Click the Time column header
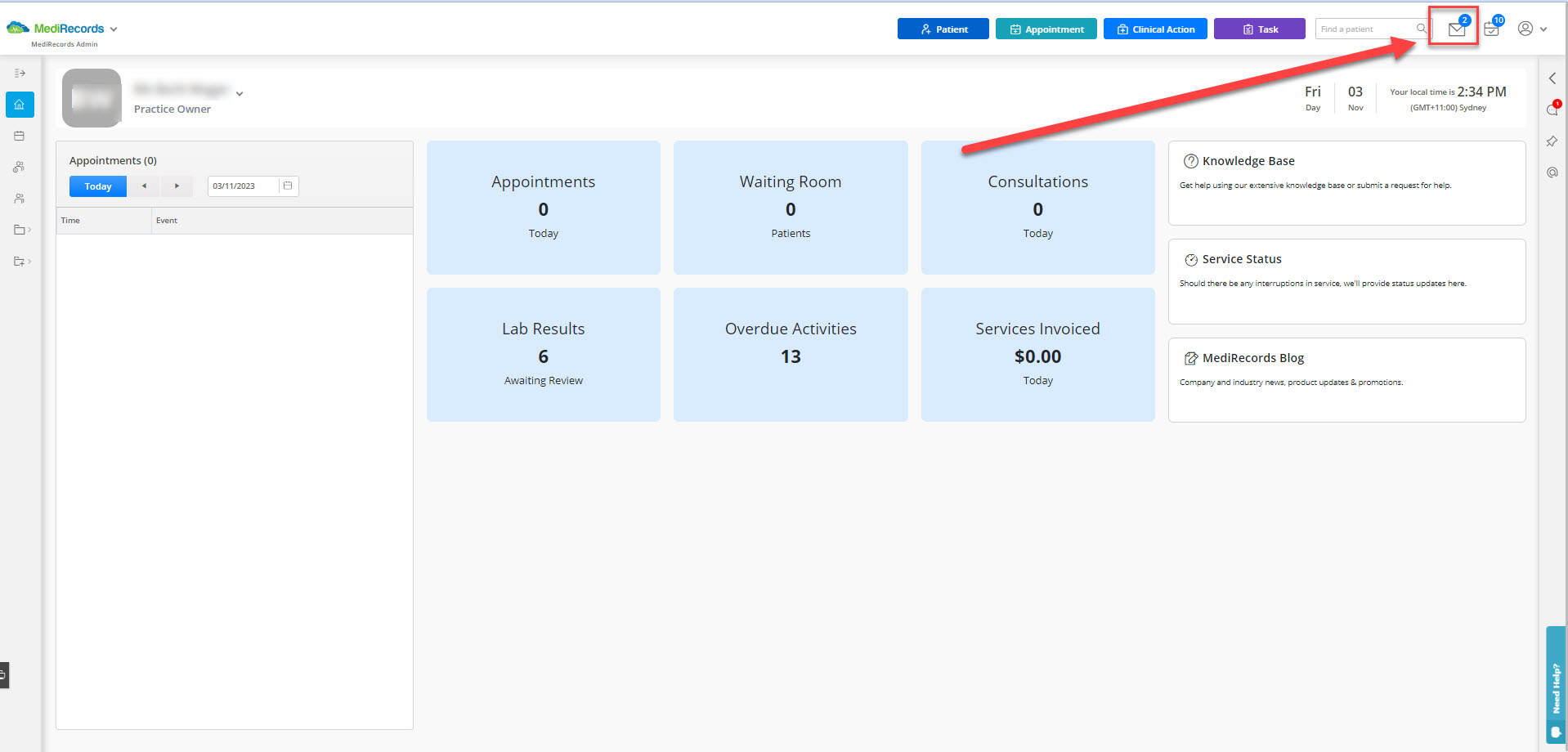 104,221
